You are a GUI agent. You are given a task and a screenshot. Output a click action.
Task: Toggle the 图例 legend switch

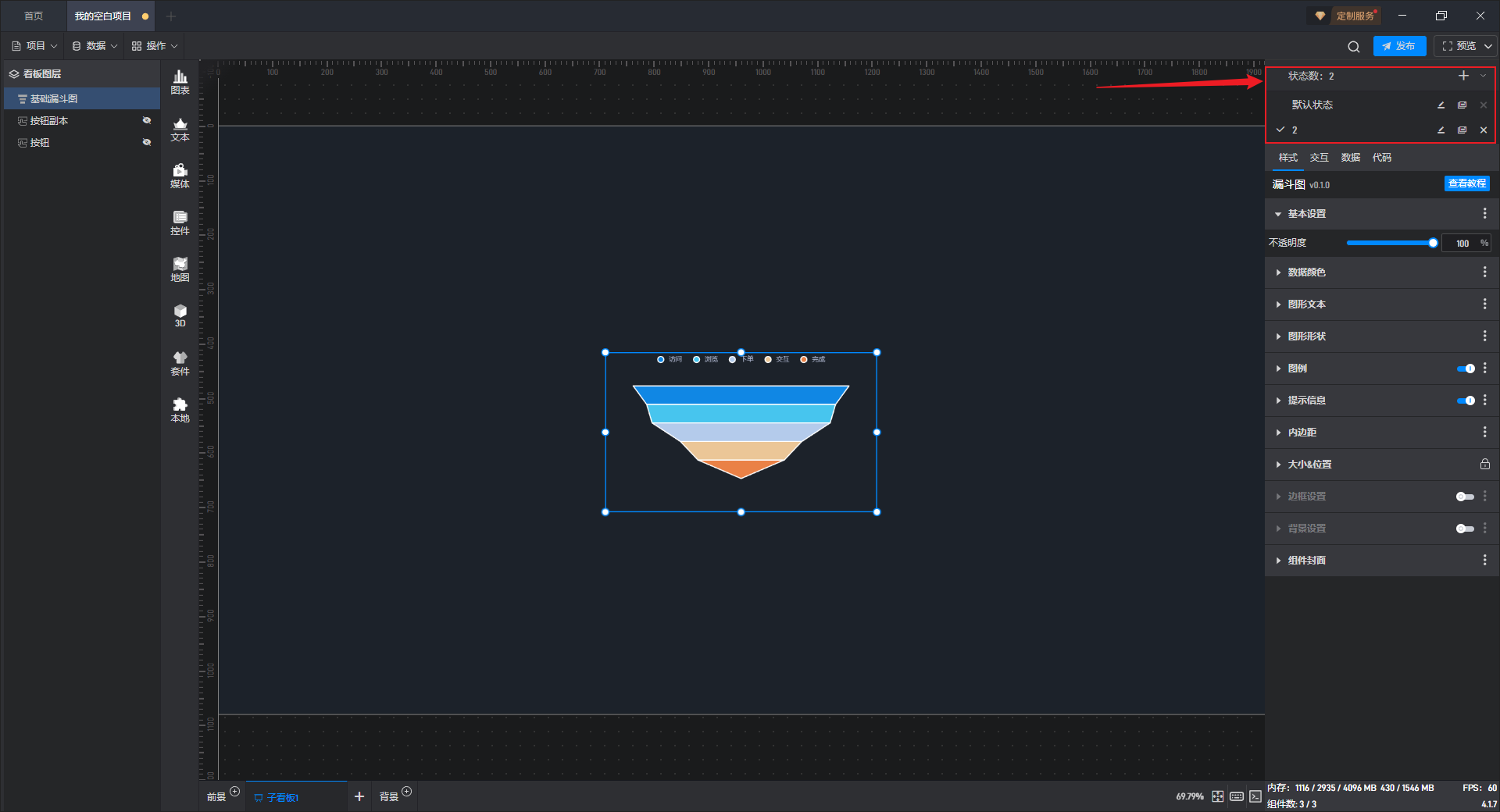pyautogui.click(x=1465, y=369)
